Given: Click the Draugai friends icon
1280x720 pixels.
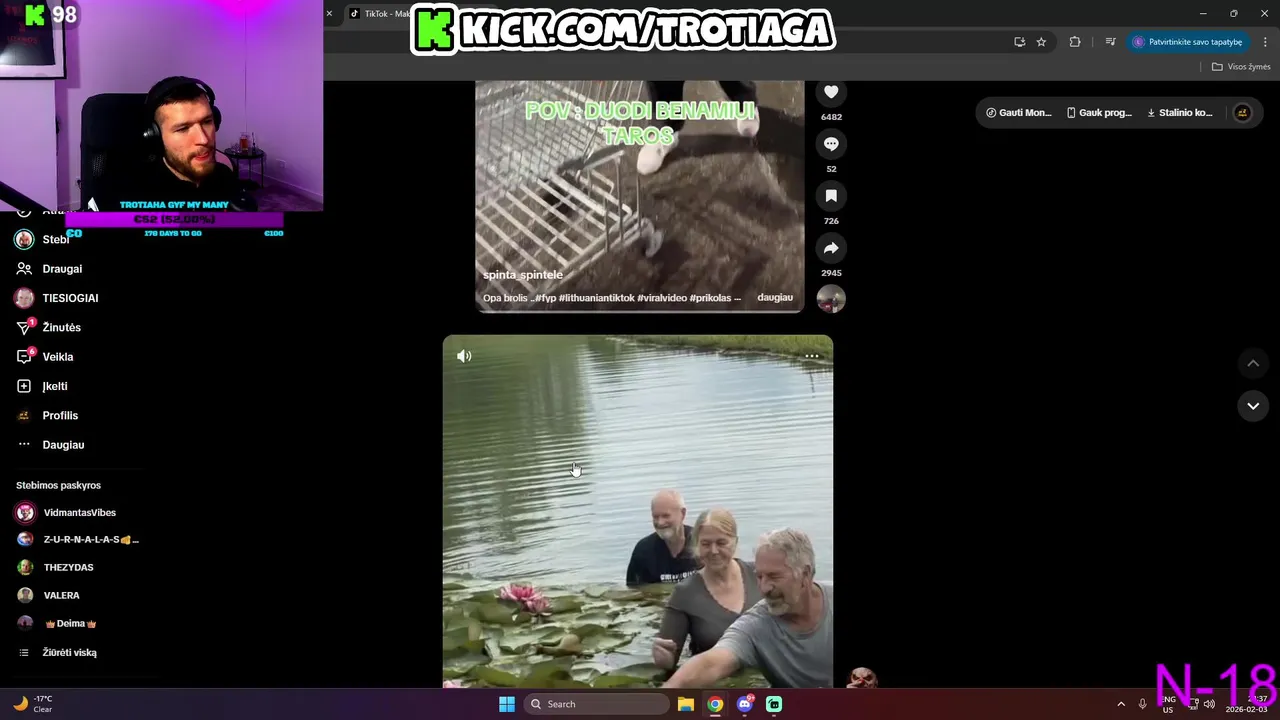Looking at the screenshot, I should 24,269.
